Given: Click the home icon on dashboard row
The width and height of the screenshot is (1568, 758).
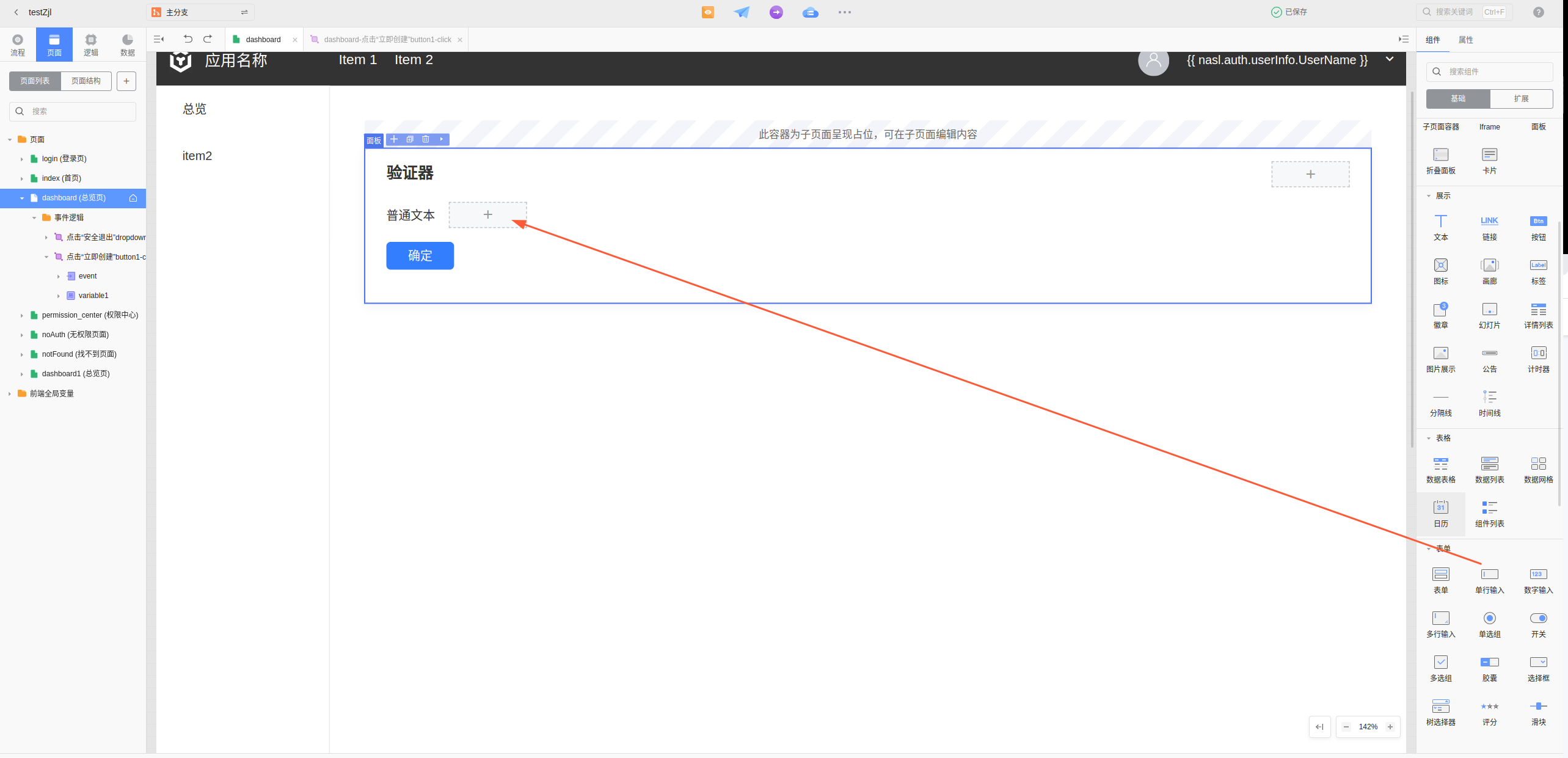Looking at the screenshot, I should (x=133, y=198).
